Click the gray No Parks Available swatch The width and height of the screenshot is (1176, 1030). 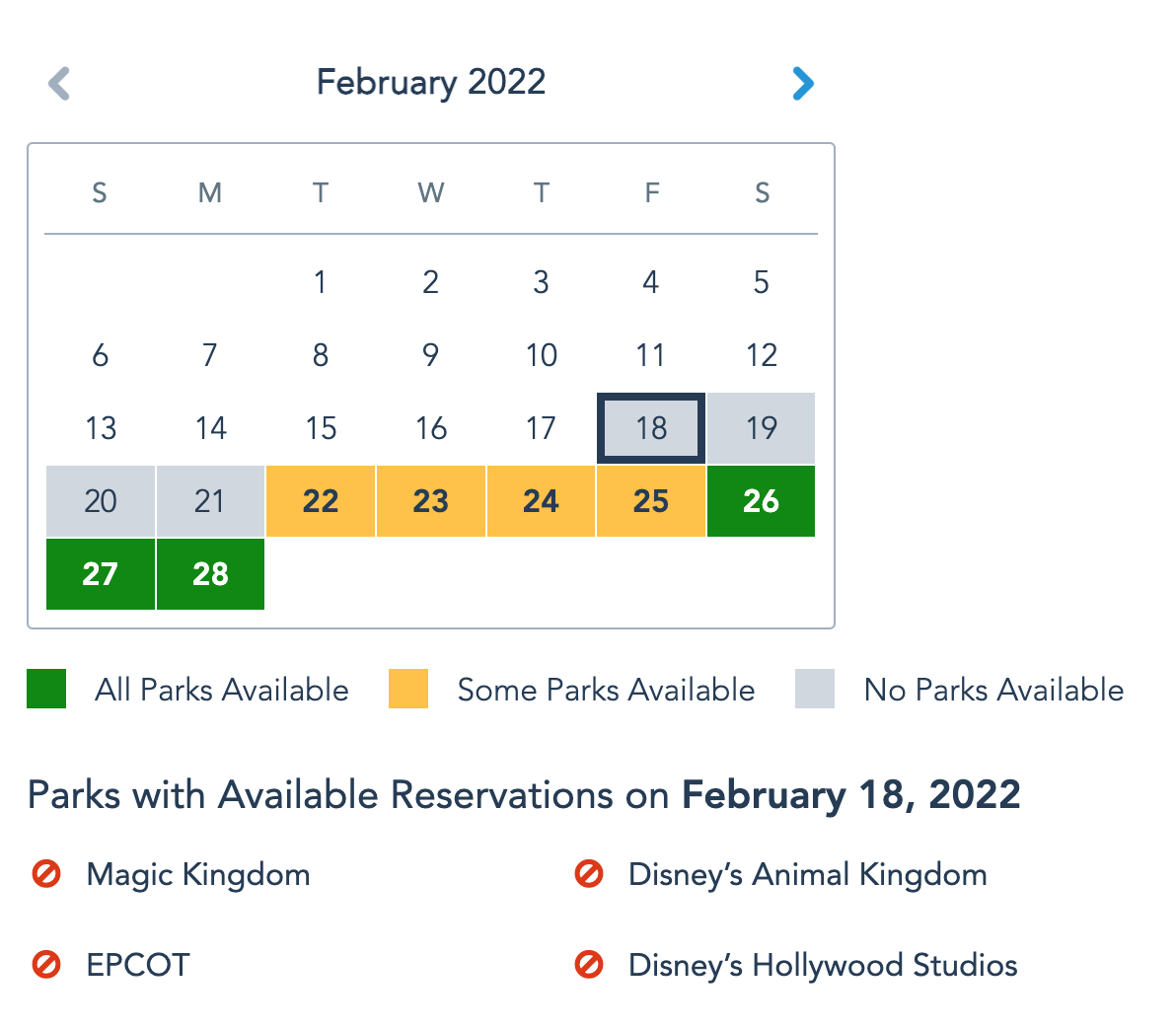815,689
